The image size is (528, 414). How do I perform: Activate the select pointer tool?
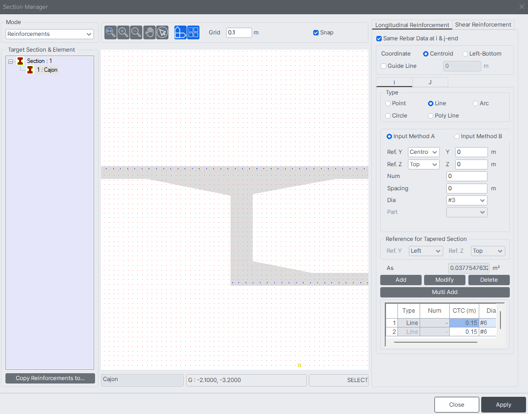(162, 33)
